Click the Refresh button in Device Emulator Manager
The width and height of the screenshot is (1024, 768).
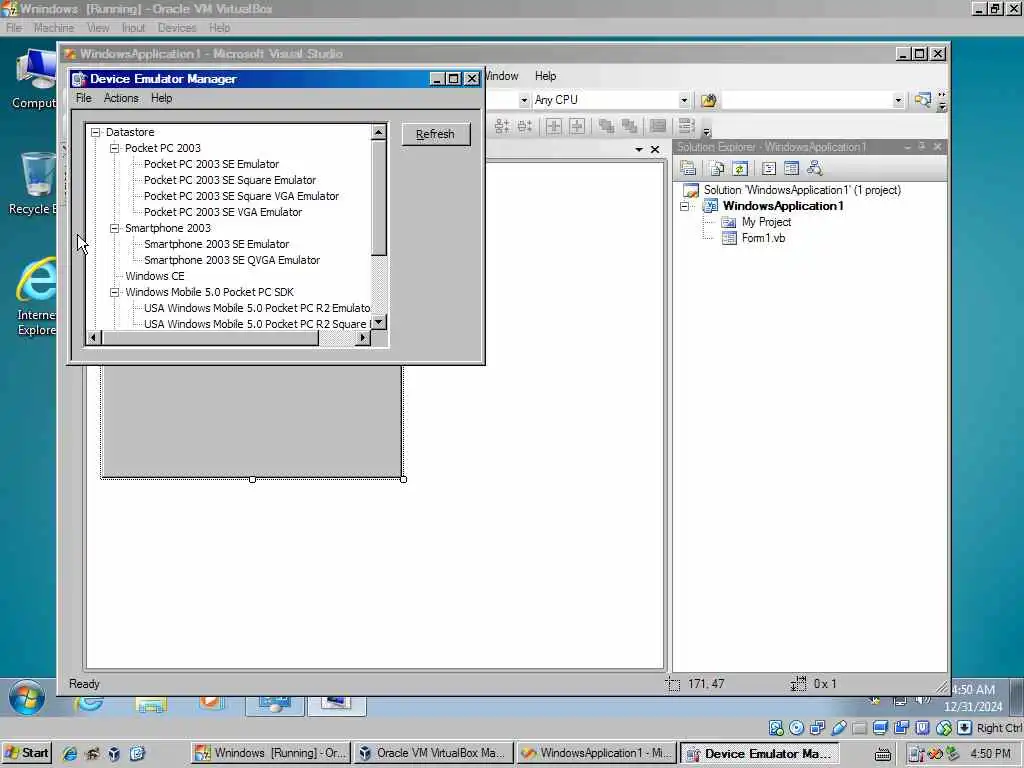436,134
